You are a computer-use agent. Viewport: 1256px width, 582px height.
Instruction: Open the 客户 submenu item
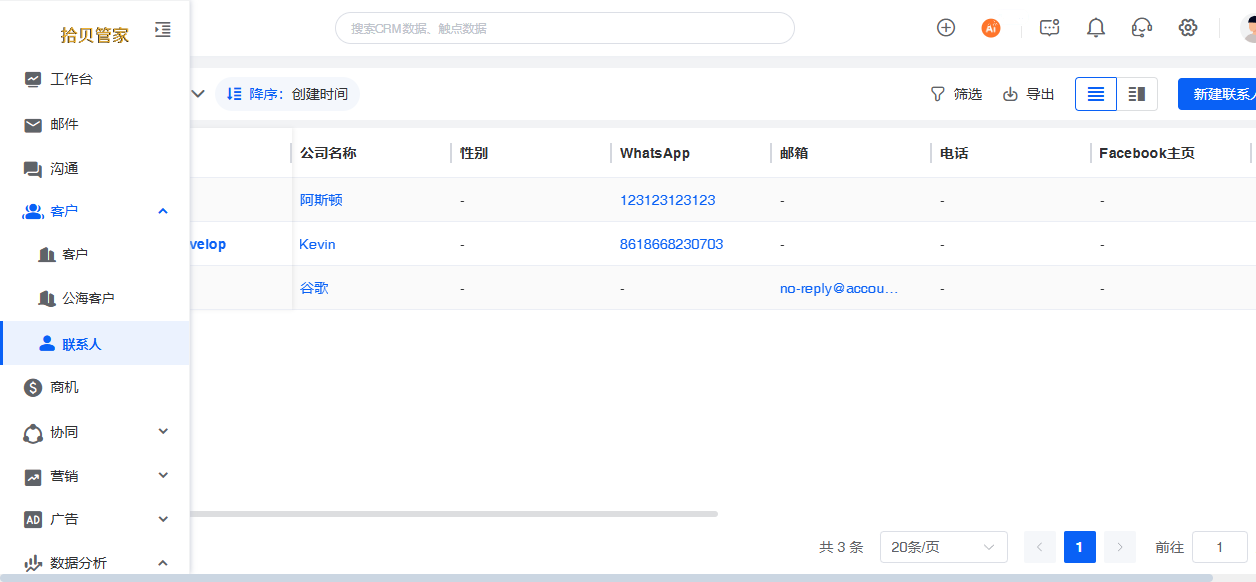pyautogui.click(x=95, y=255)
